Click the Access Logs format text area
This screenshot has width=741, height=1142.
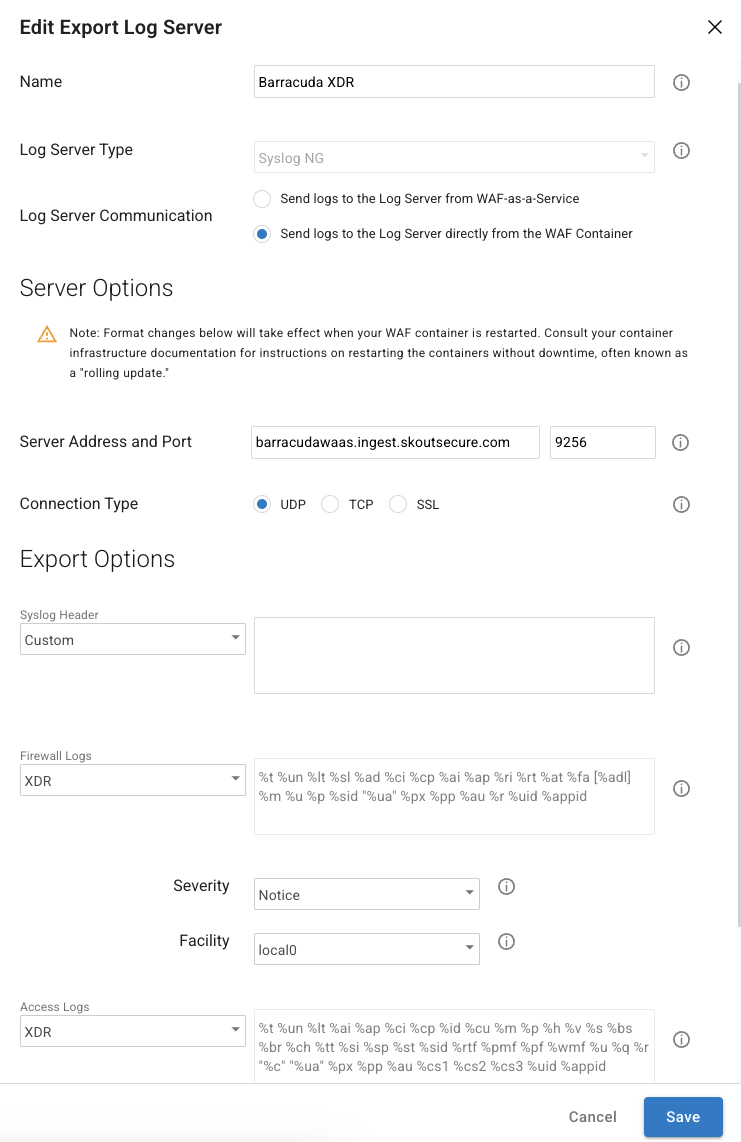click(x=454, y=1047)
